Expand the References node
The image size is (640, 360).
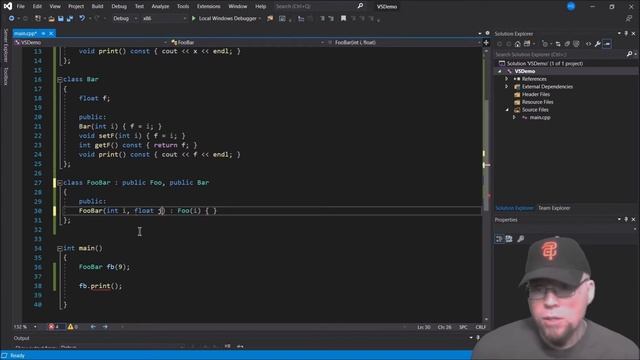507,79
